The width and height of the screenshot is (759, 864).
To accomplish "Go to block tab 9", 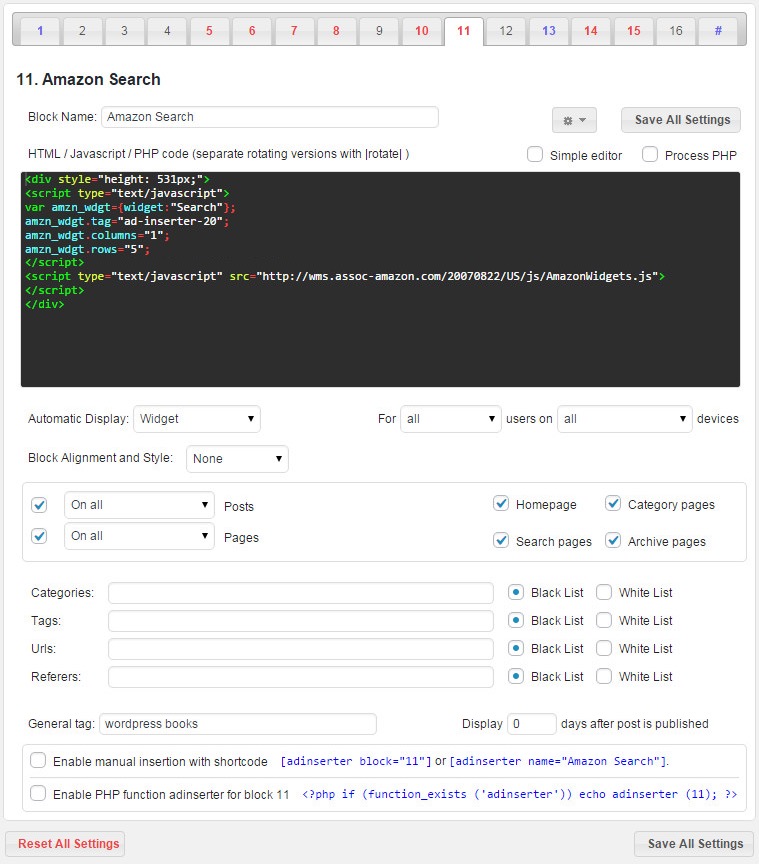I will pos(379,31).
